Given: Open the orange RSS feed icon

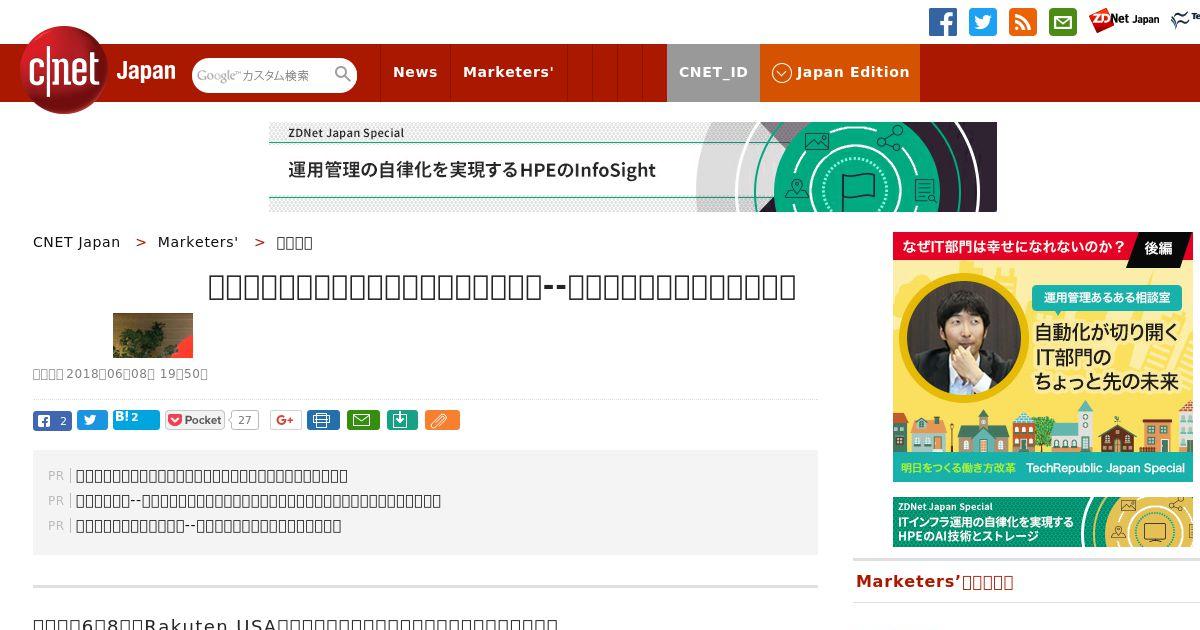Looking at the screenshot, I should tap(1023, 22).
